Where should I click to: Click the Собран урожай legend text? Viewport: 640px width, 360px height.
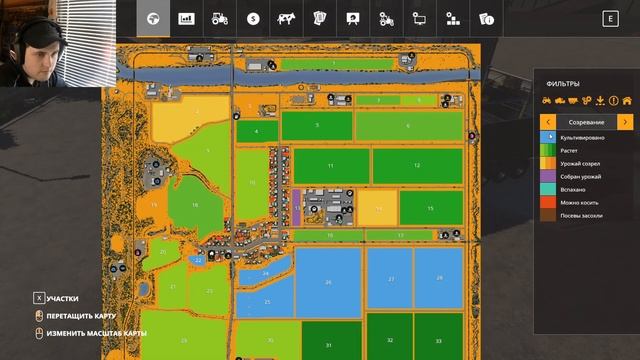(580, 177)
